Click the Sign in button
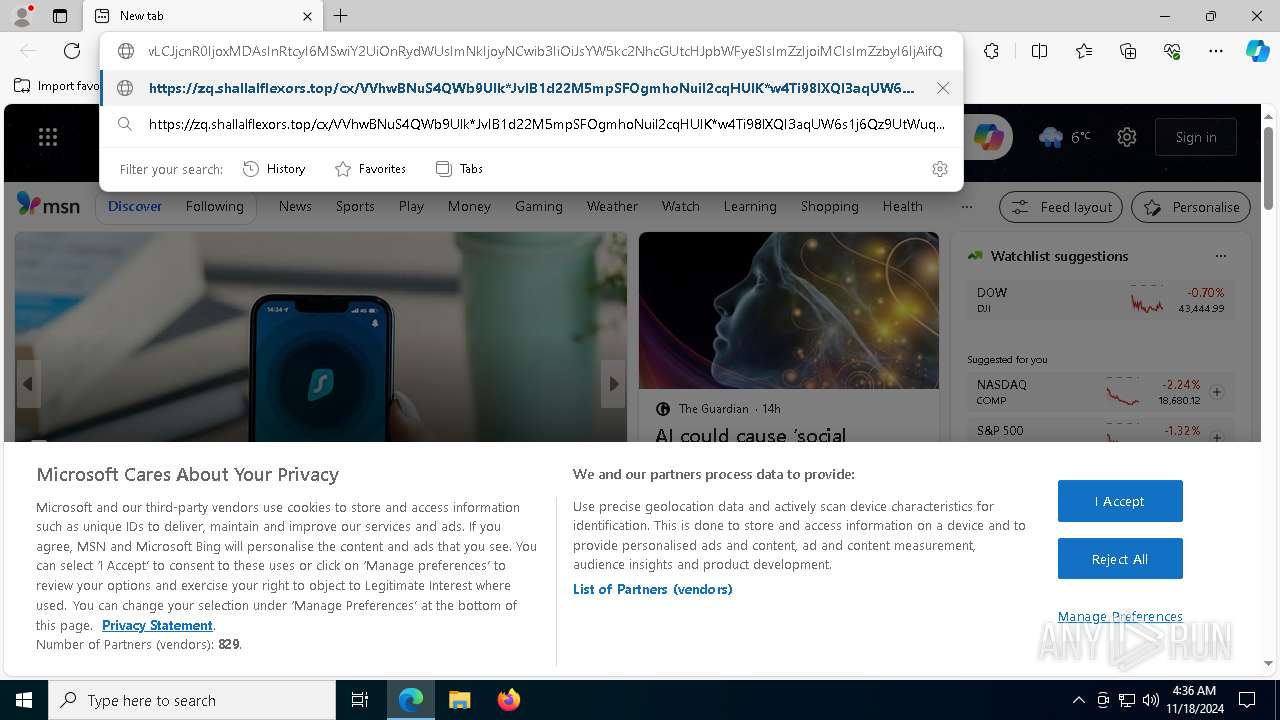 (1196, 137)
